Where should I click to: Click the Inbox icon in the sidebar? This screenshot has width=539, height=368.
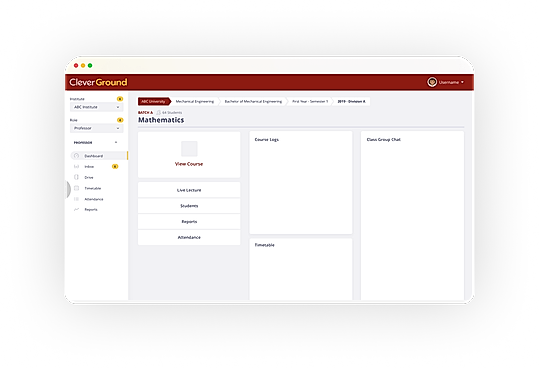(x=76, y=166)
